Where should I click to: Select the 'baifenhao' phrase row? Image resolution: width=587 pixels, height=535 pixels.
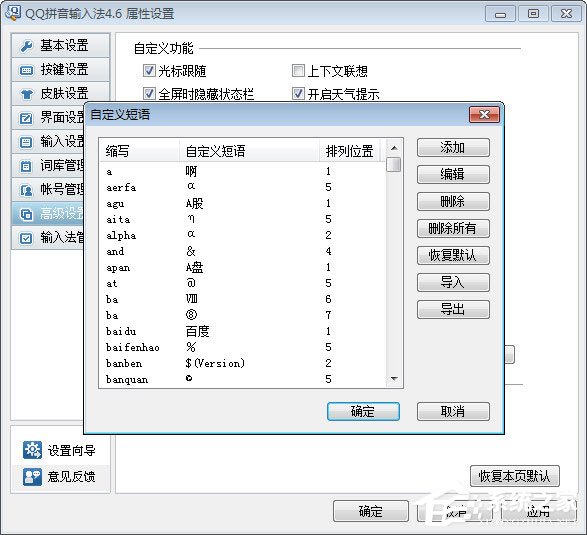click(243, 347)
